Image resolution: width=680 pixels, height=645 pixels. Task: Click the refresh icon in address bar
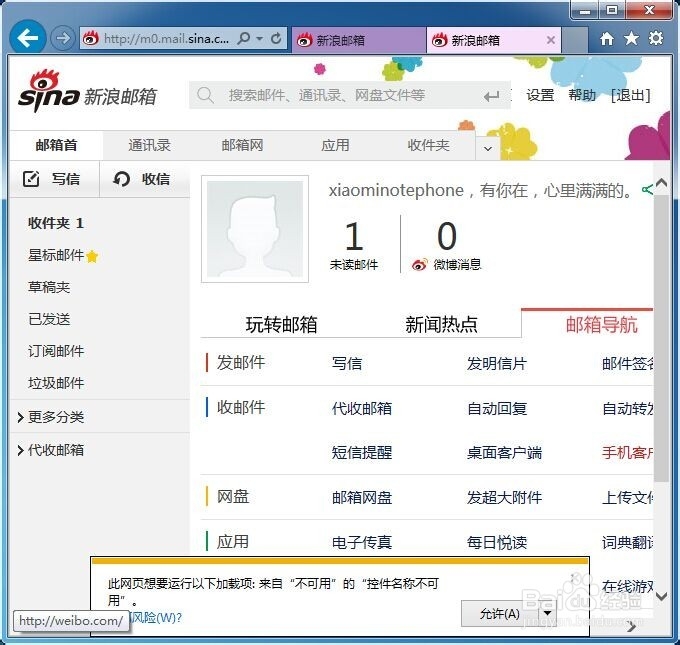(x=276, y=39)
